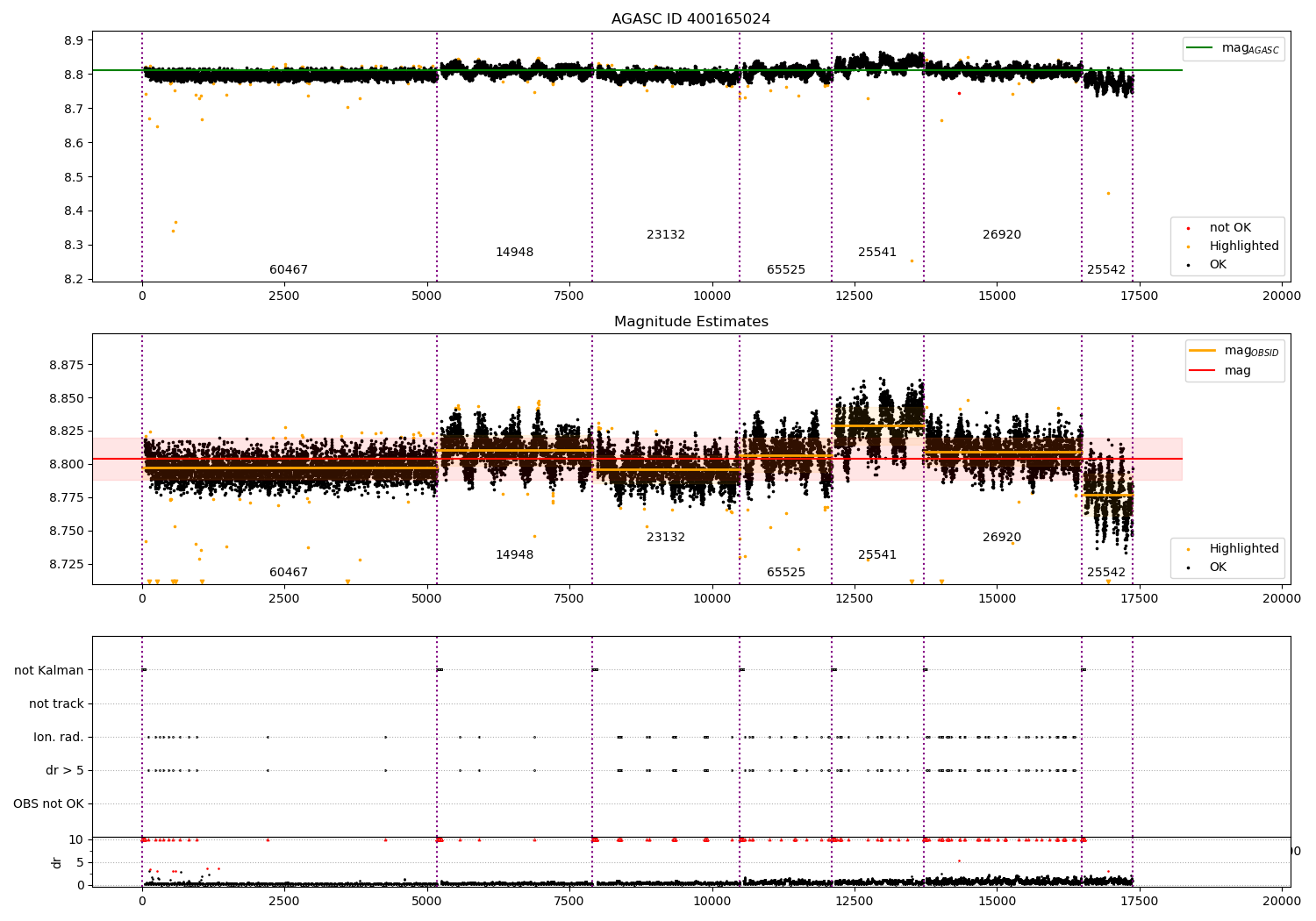Click "not OK" legend entry in top plot
The height and width of the screenshot is (921, 1316).
tap(1230, 227)
